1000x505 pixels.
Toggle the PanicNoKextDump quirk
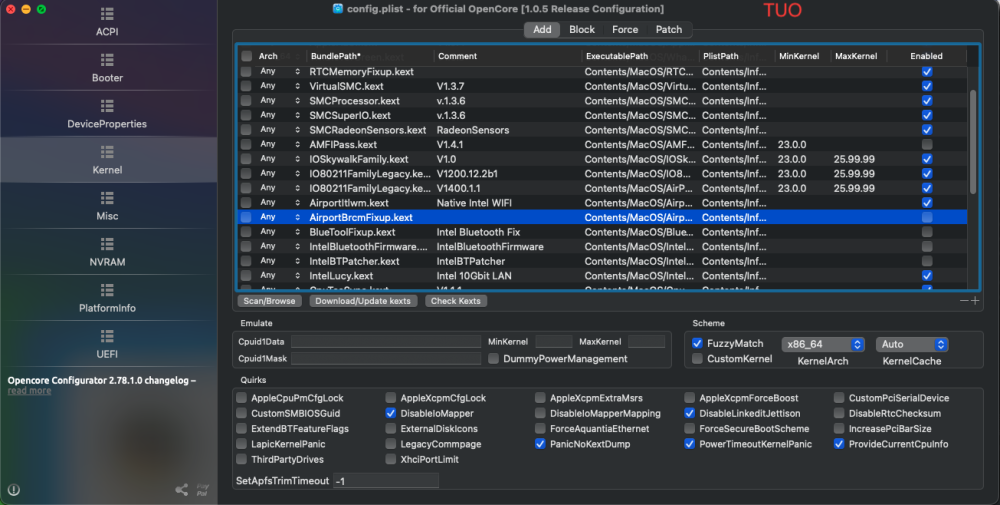point(540,444)
